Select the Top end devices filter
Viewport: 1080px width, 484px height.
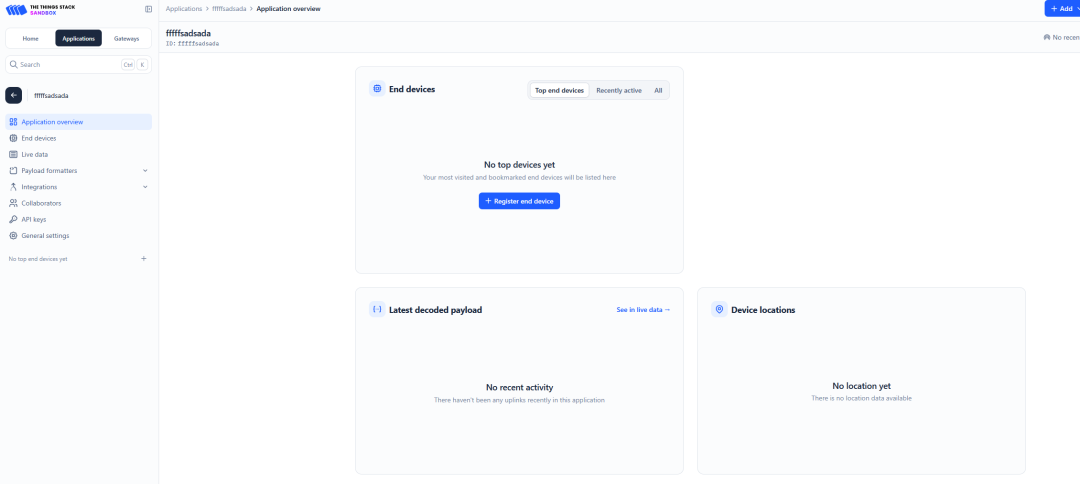559,90
